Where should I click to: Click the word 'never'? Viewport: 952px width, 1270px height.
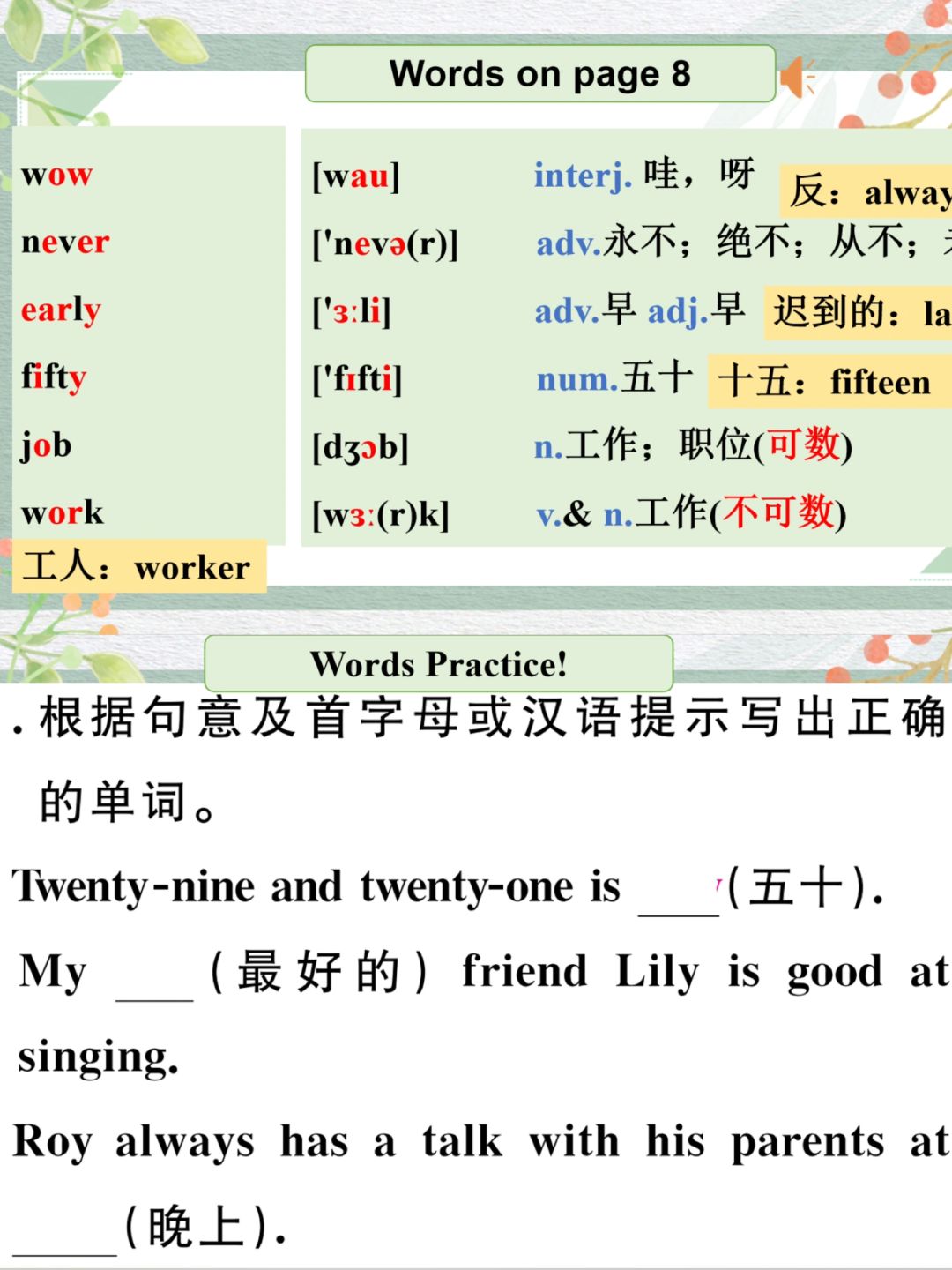(x=65, y=241)
